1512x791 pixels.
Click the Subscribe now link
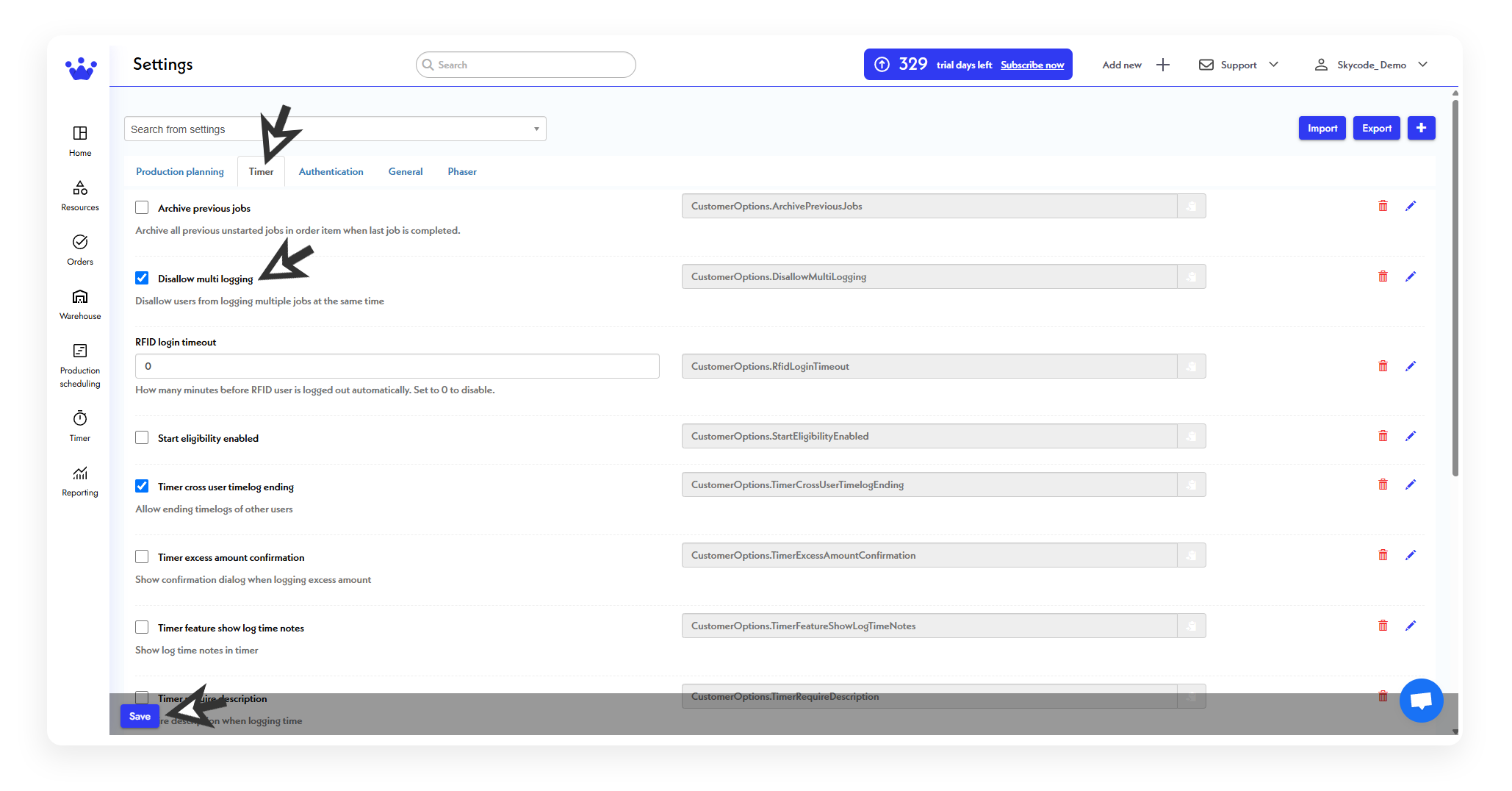[x=1032, y=65]
